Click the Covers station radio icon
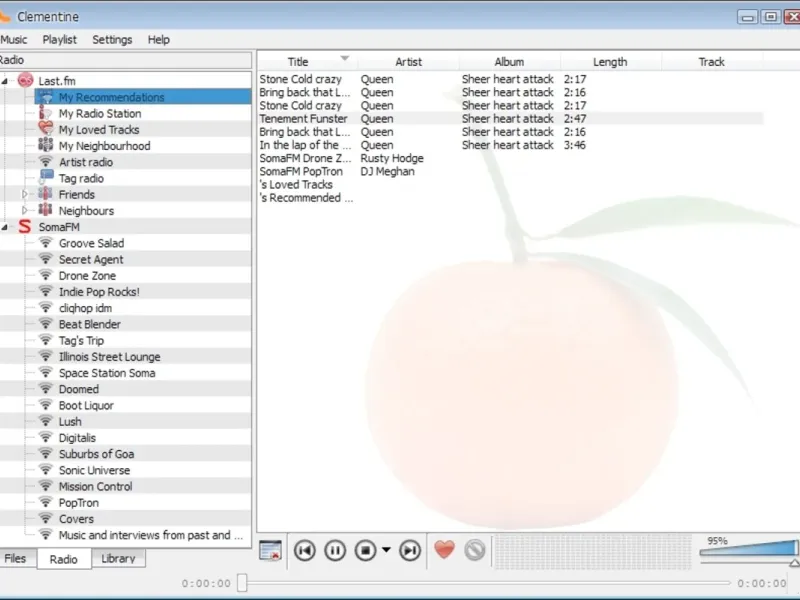The width and height of the screenshot is (800, 600). pos(45,519)
